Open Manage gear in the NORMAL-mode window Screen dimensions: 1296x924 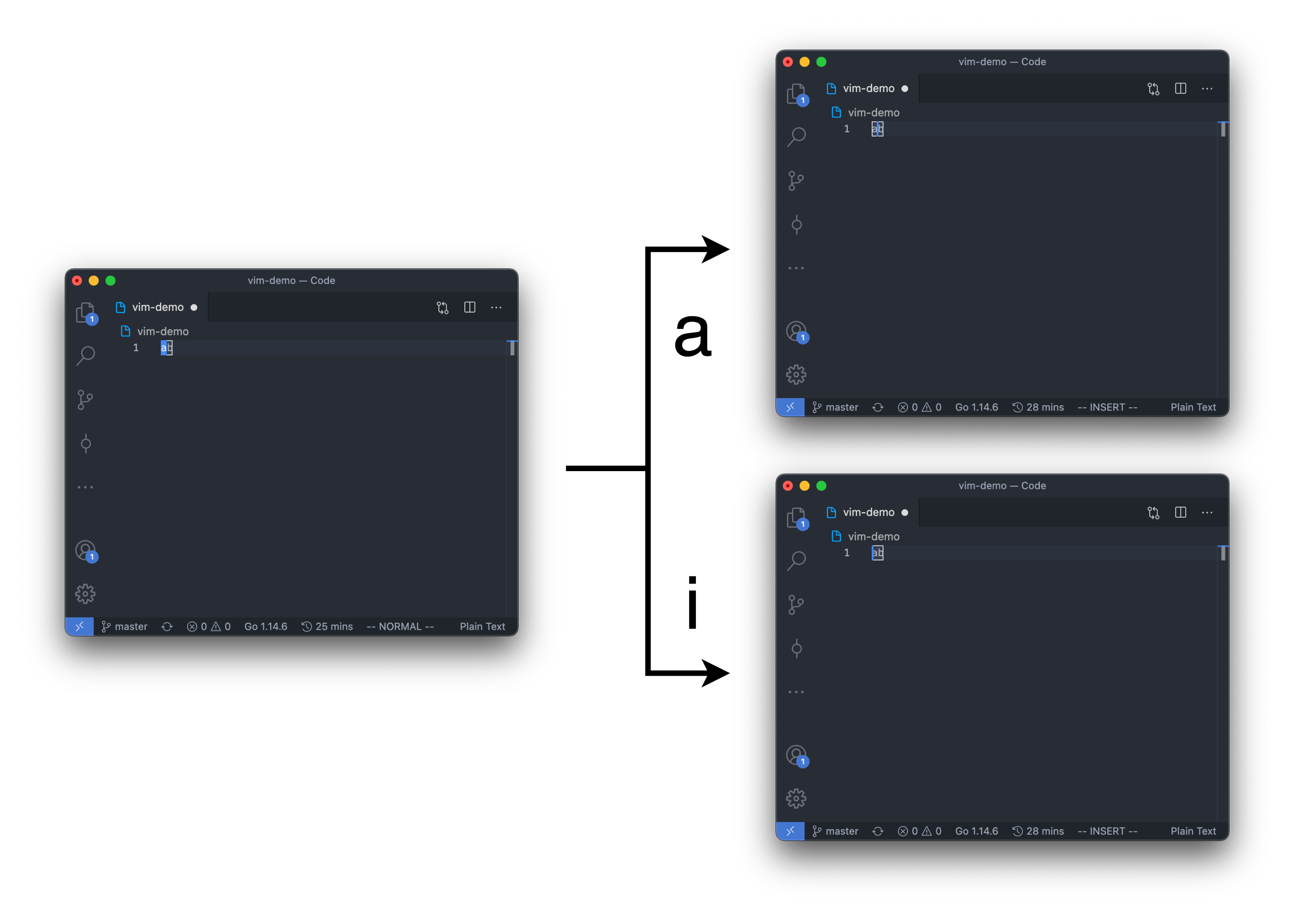pos(85,594)
